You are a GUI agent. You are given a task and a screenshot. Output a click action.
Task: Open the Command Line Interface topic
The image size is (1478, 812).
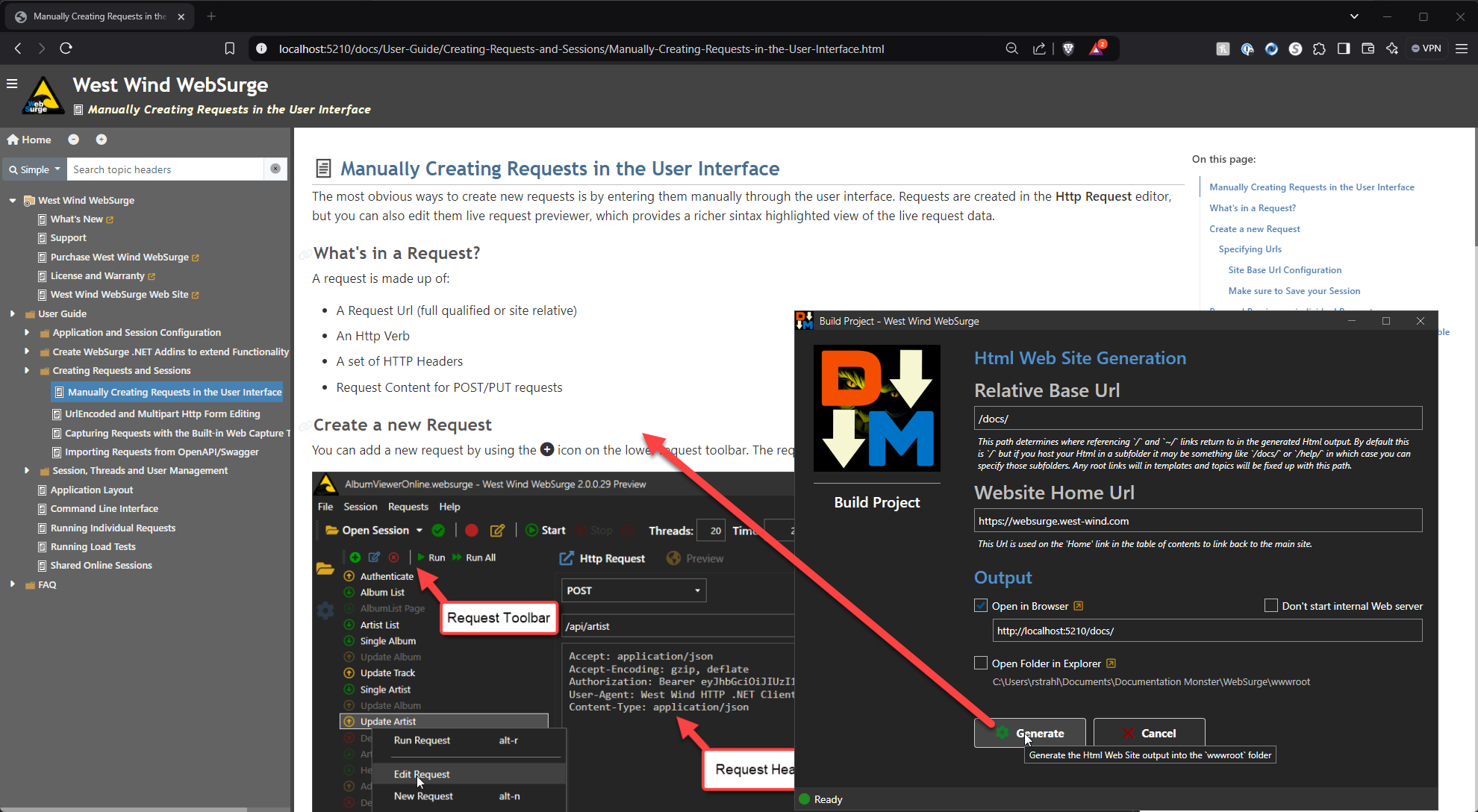click(x=105, y=508)
